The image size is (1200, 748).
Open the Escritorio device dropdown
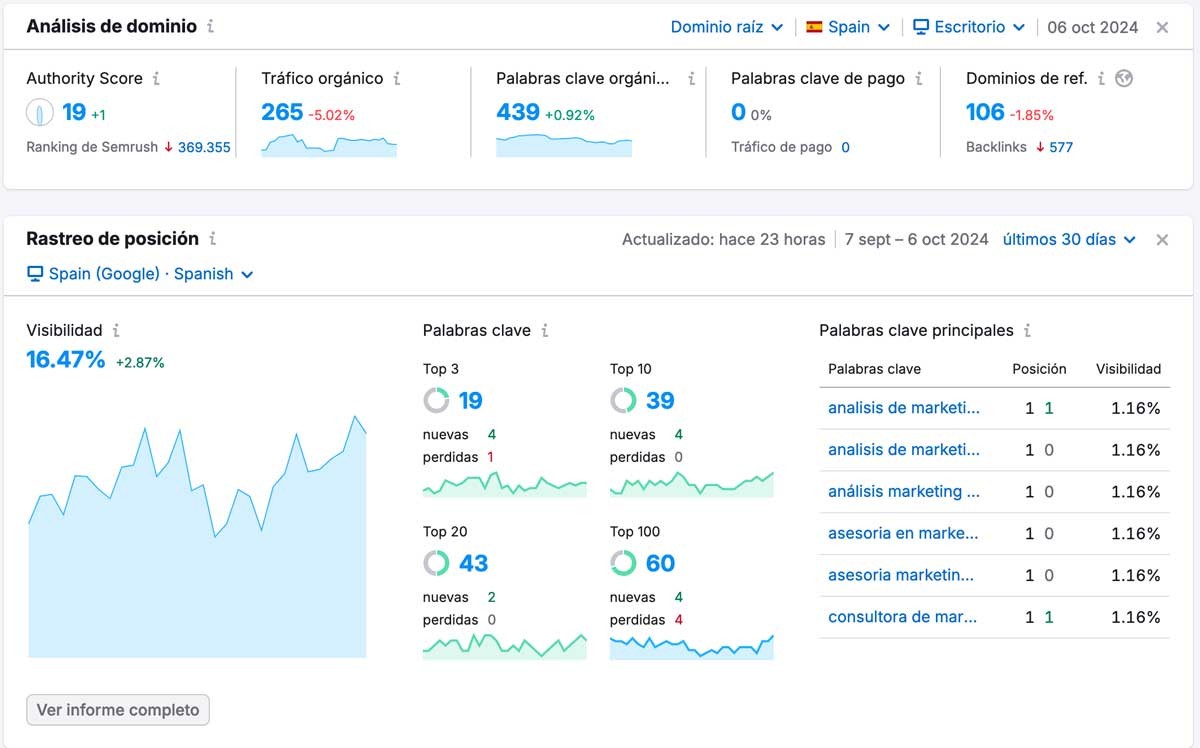pyautogui.click(x=969, y=27)
